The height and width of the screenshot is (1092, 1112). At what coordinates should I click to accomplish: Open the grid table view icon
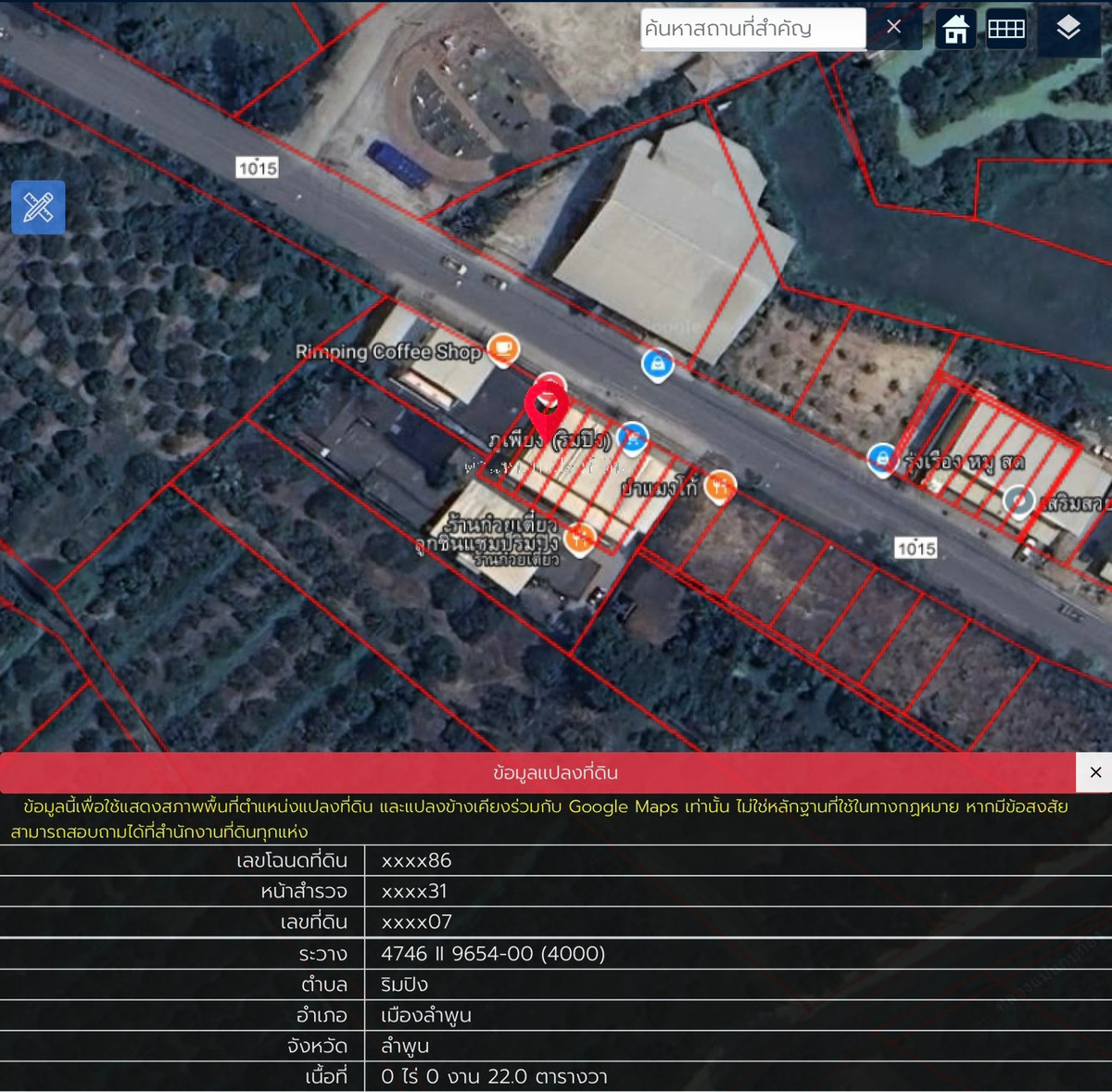tap(1005, 30)
